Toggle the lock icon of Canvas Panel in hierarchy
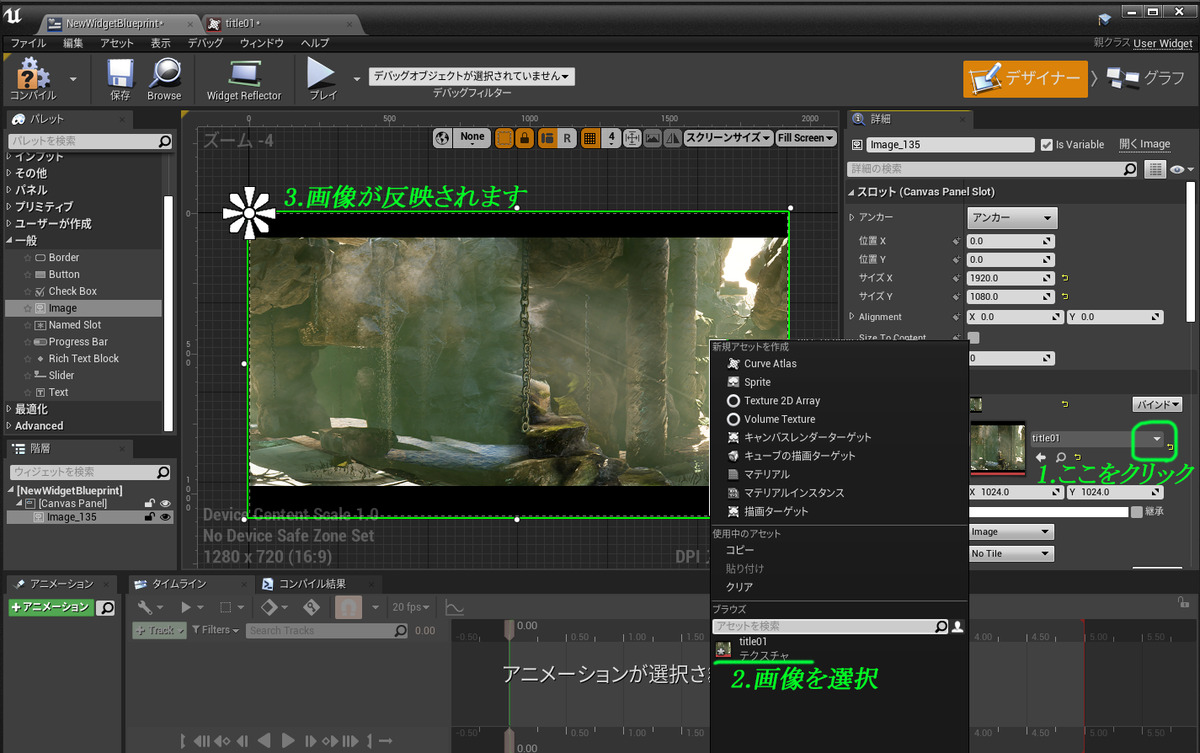1200x753 pixels. 150,504
